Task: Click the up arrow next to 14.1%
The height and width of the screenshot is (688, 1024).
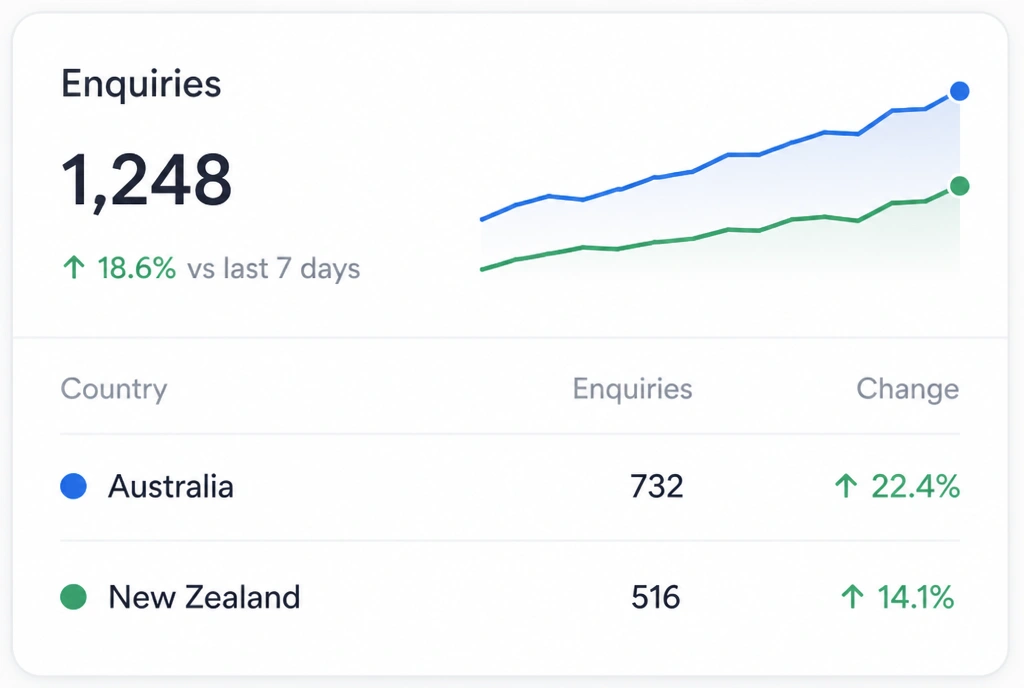Action: click(x=852, y=597)
